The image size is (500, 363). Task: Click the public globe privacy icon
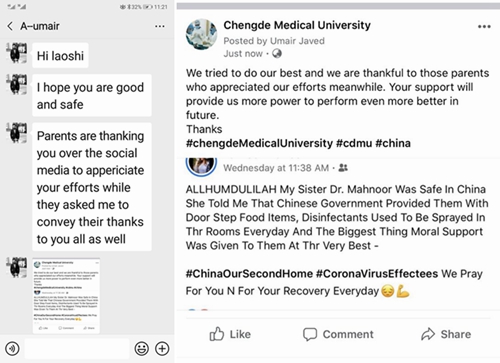tap(277, 53)
